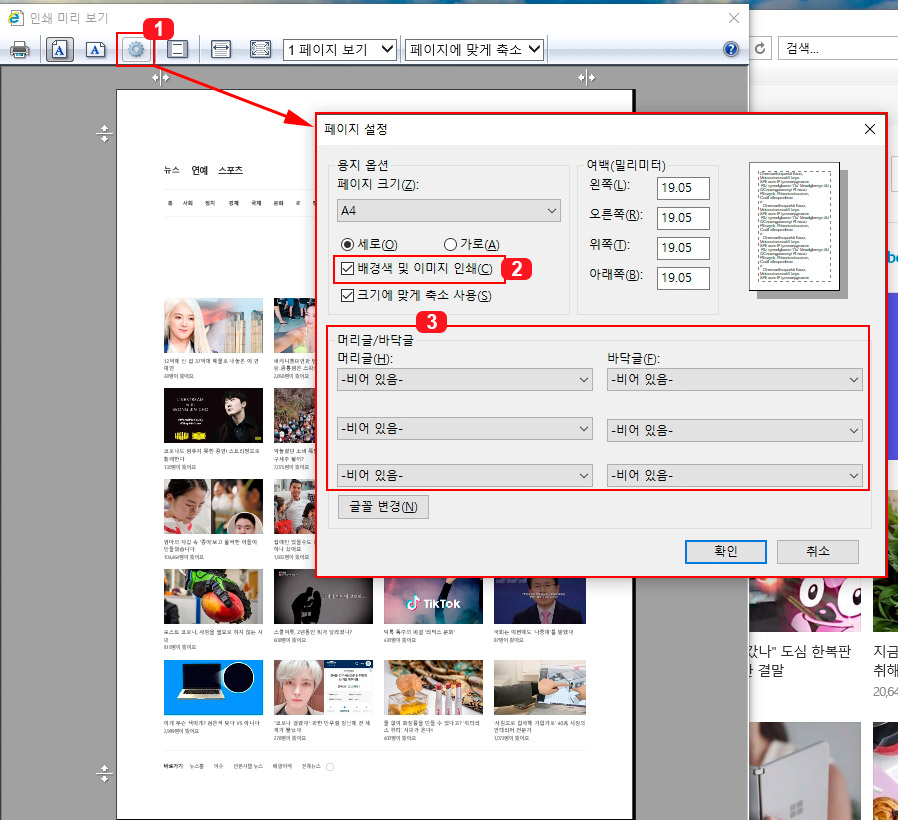Open the second 머리글 dropdown
Viewport: 898px width, 820px height.
coord(465,428)
